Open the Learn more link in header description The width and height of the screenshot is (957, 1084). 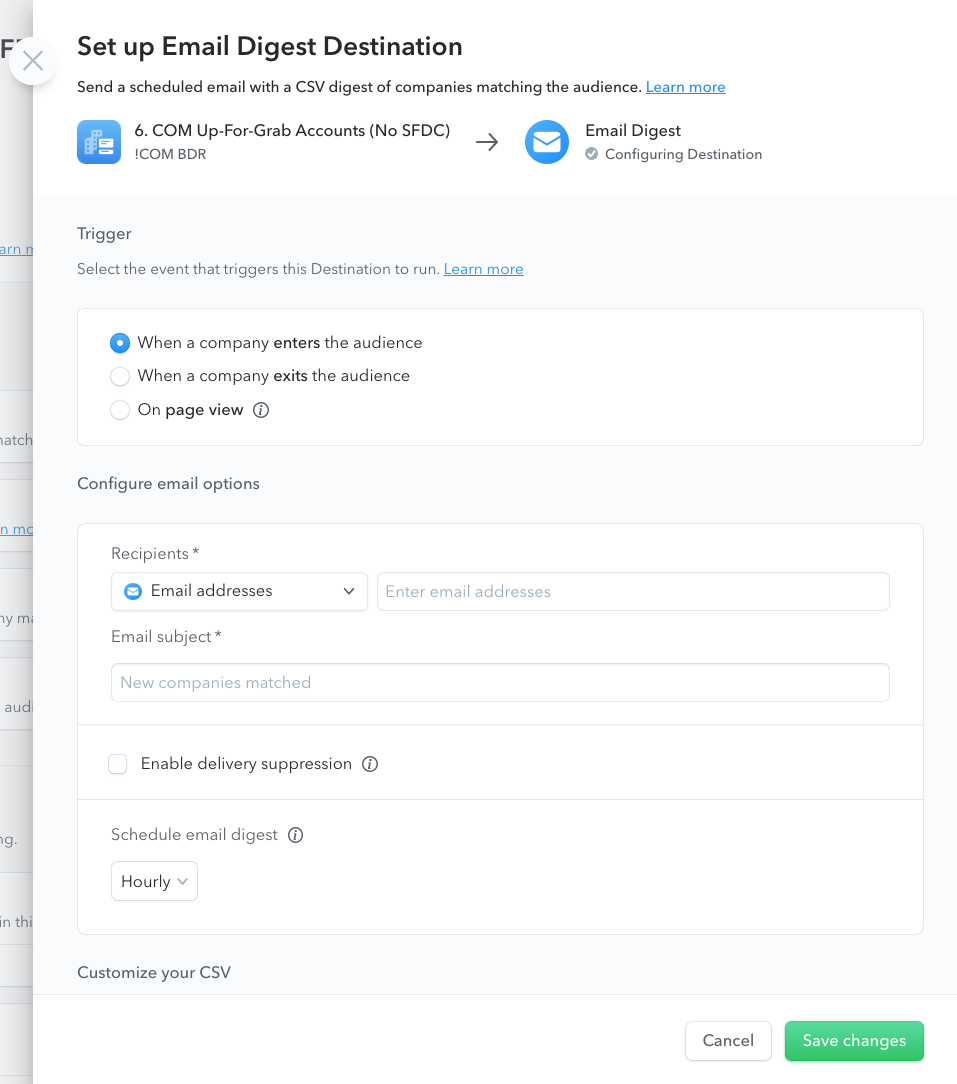[685, 87]
